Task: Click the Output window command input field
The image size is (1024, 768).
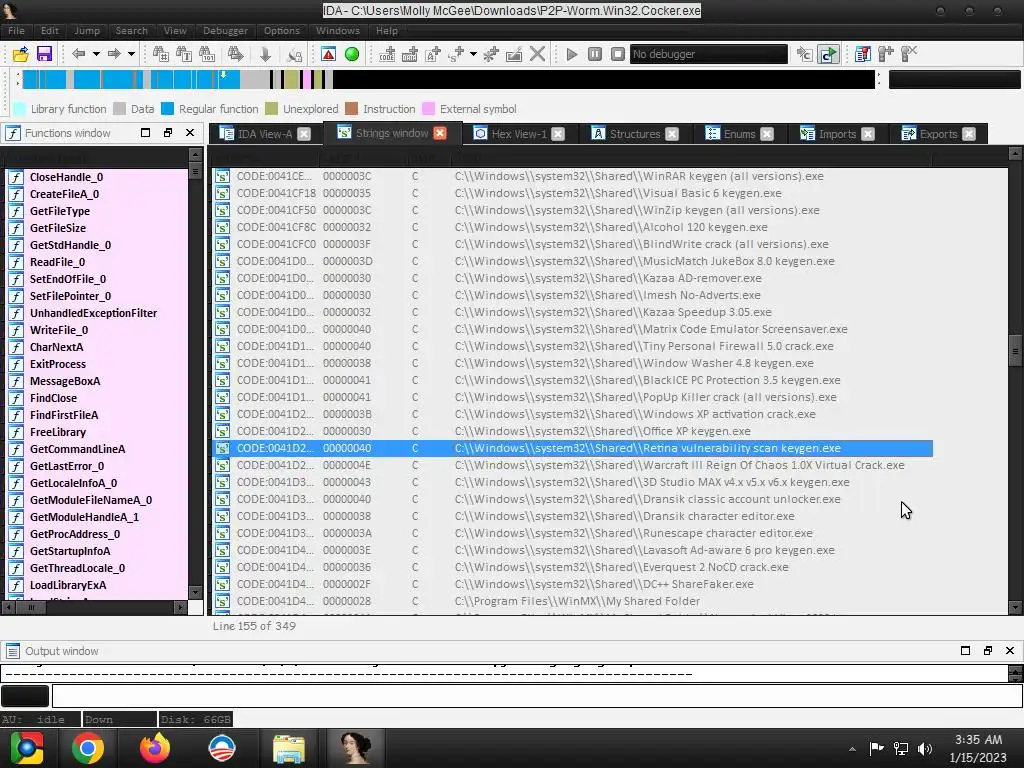Action: click(x=537, y=696)
